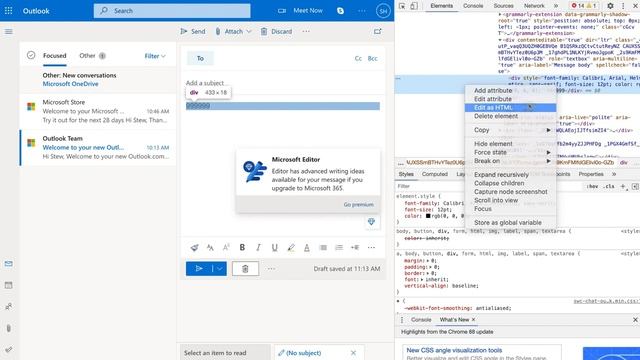Choose Delete element in context menu

pos(510,116)
